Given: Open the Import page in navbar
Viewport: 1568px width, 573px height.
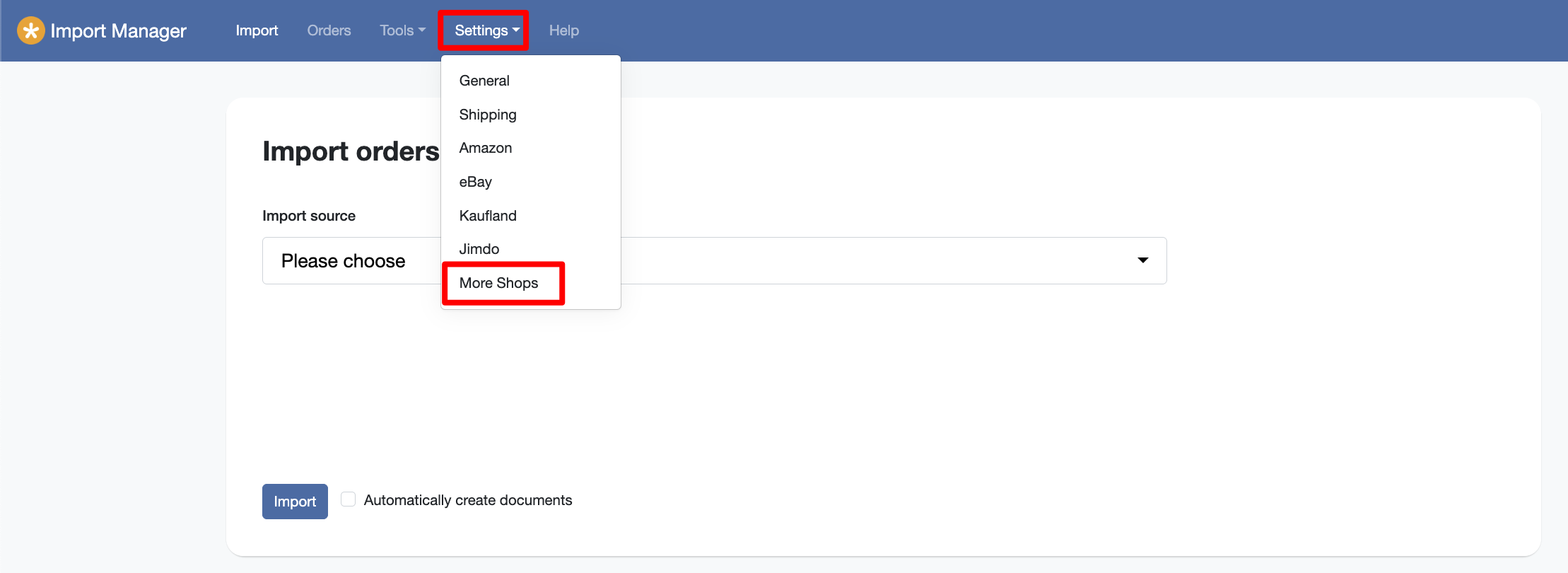Looking at the screenshot, I should point(257,30).
